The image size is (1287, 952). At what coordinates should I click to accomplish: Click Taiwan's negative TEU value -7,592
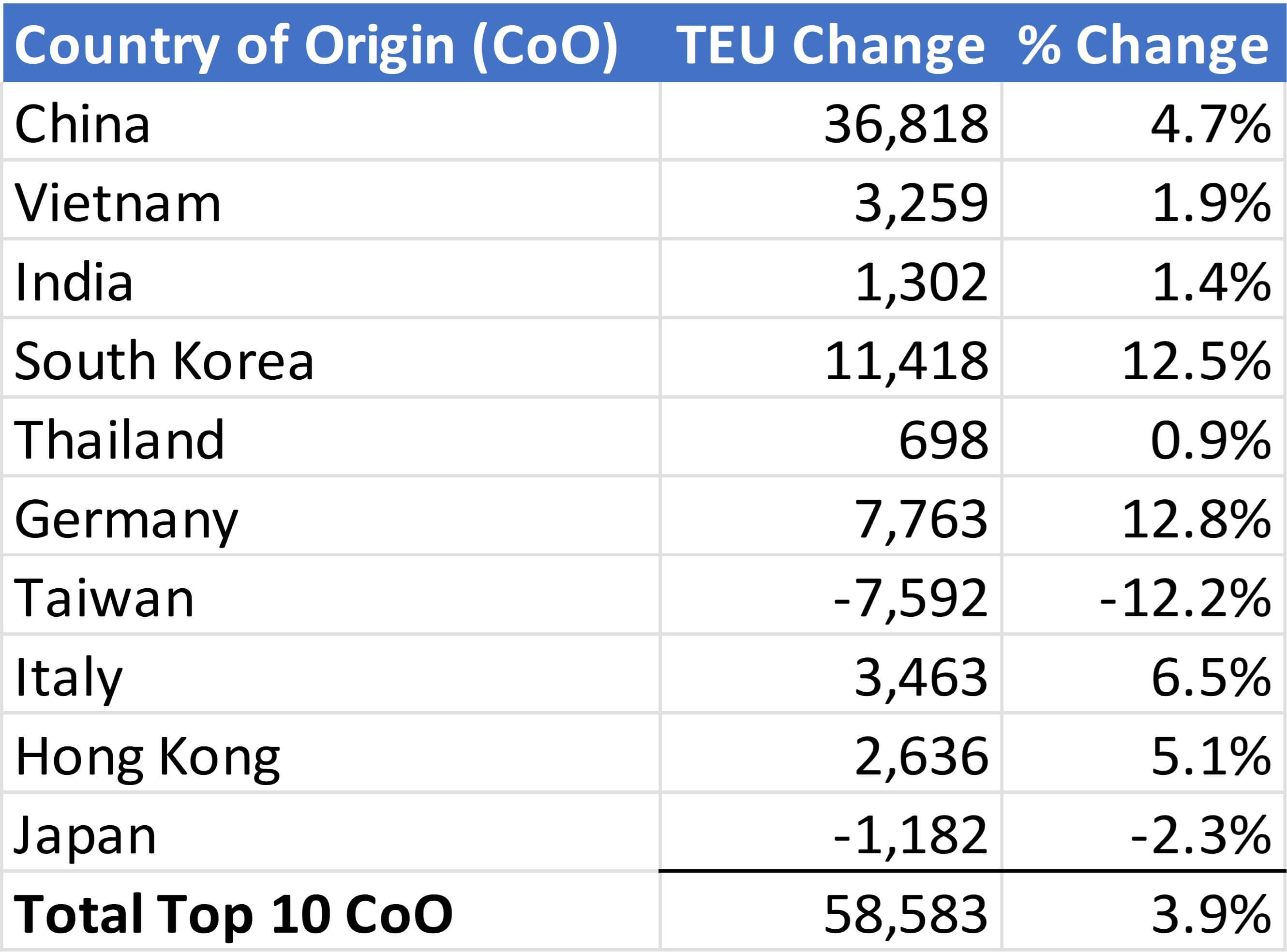(x=910, y=598)
